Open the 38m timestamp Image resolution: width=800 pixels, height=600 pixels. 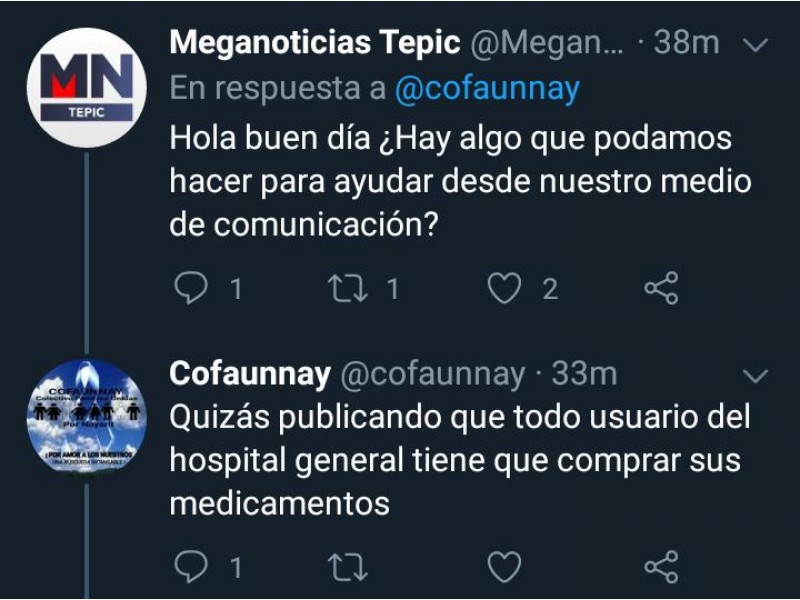[687, 42]
